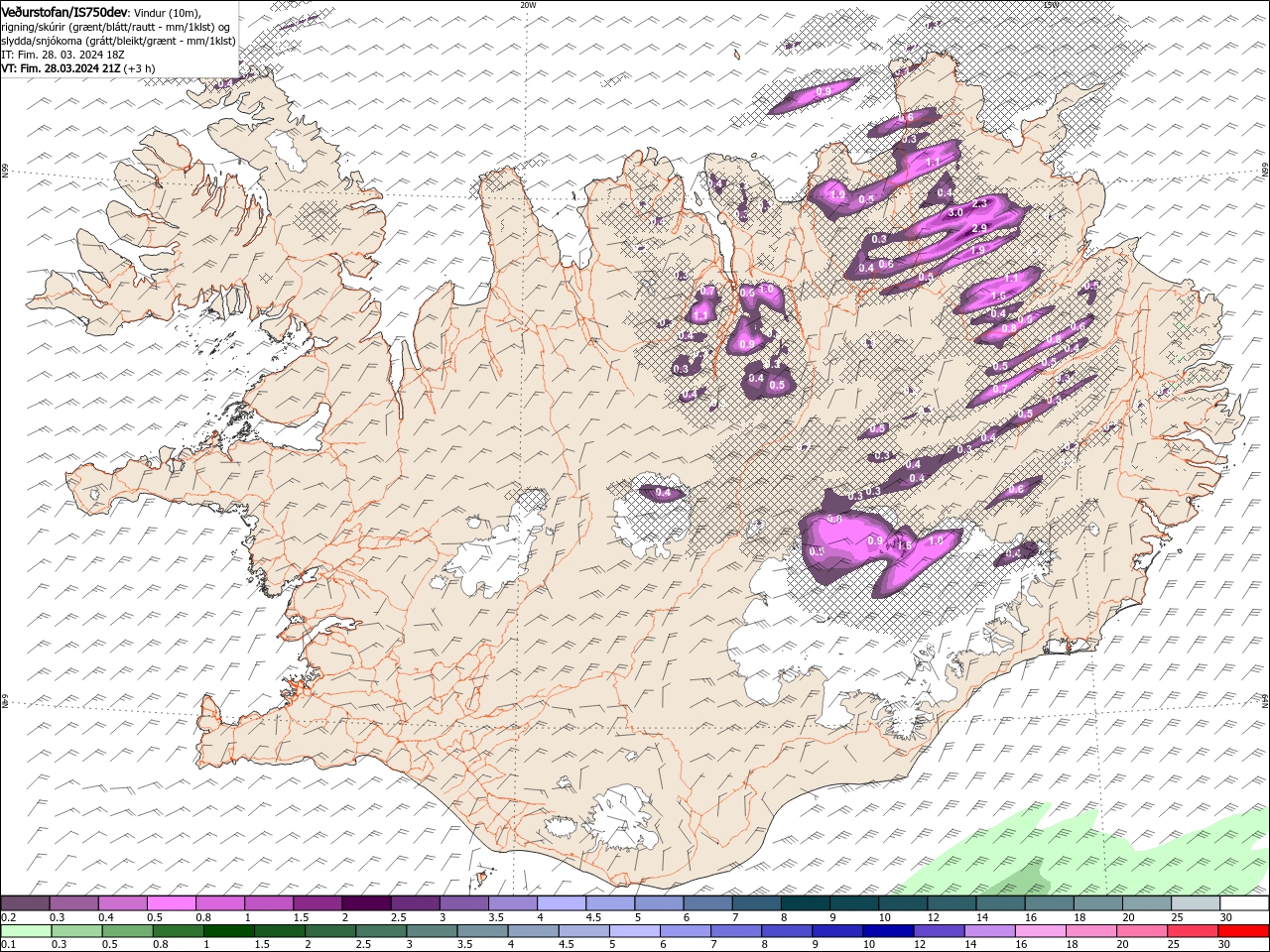Screen dimensions: 1270x952
Task: Click the 2.9 snowfall value on map
Action: pos(979,229)
